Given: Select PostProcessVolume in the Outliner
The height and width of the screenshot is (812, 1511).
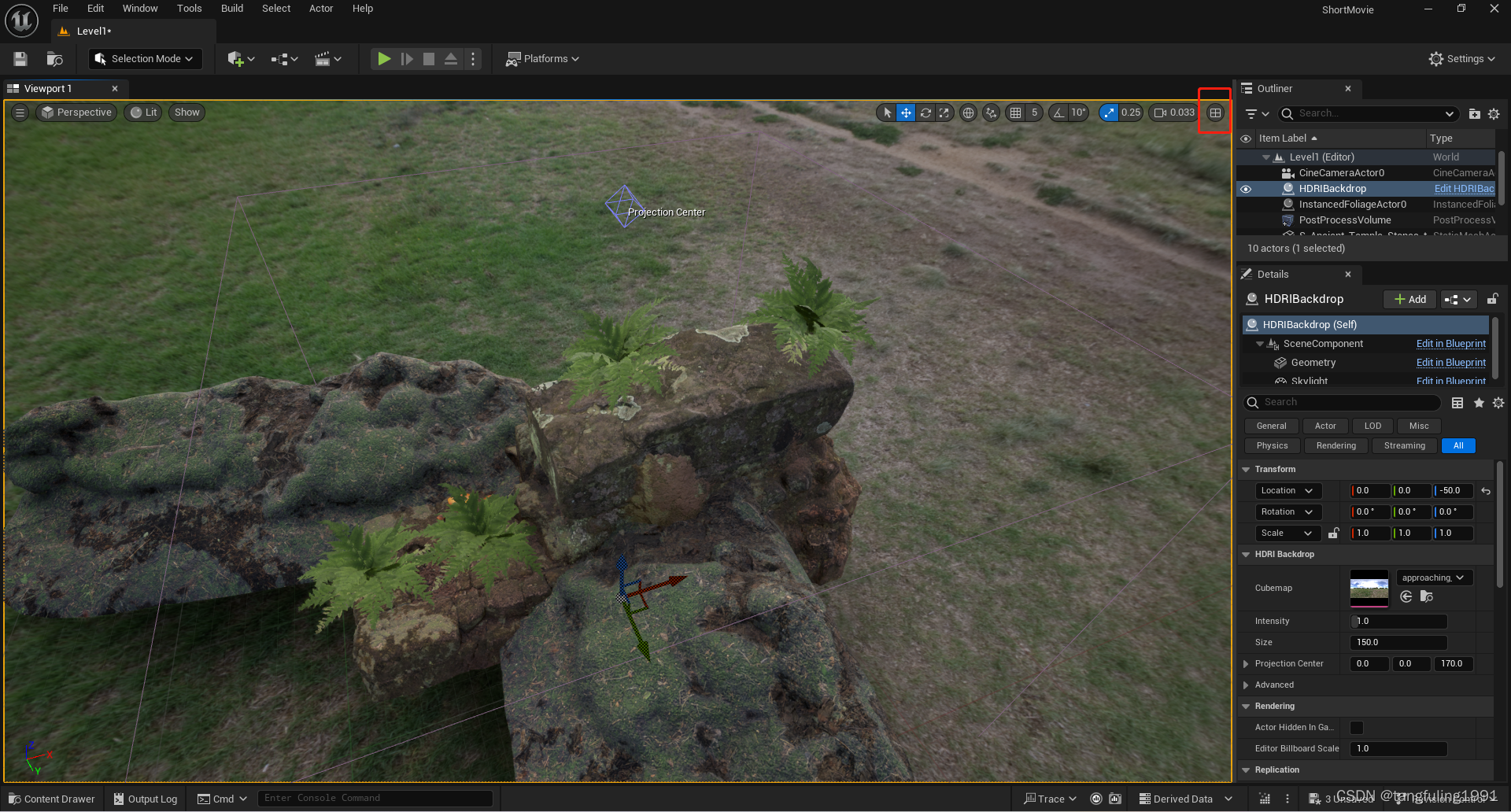Looking at the screenshot, I should click(1344, 220).
